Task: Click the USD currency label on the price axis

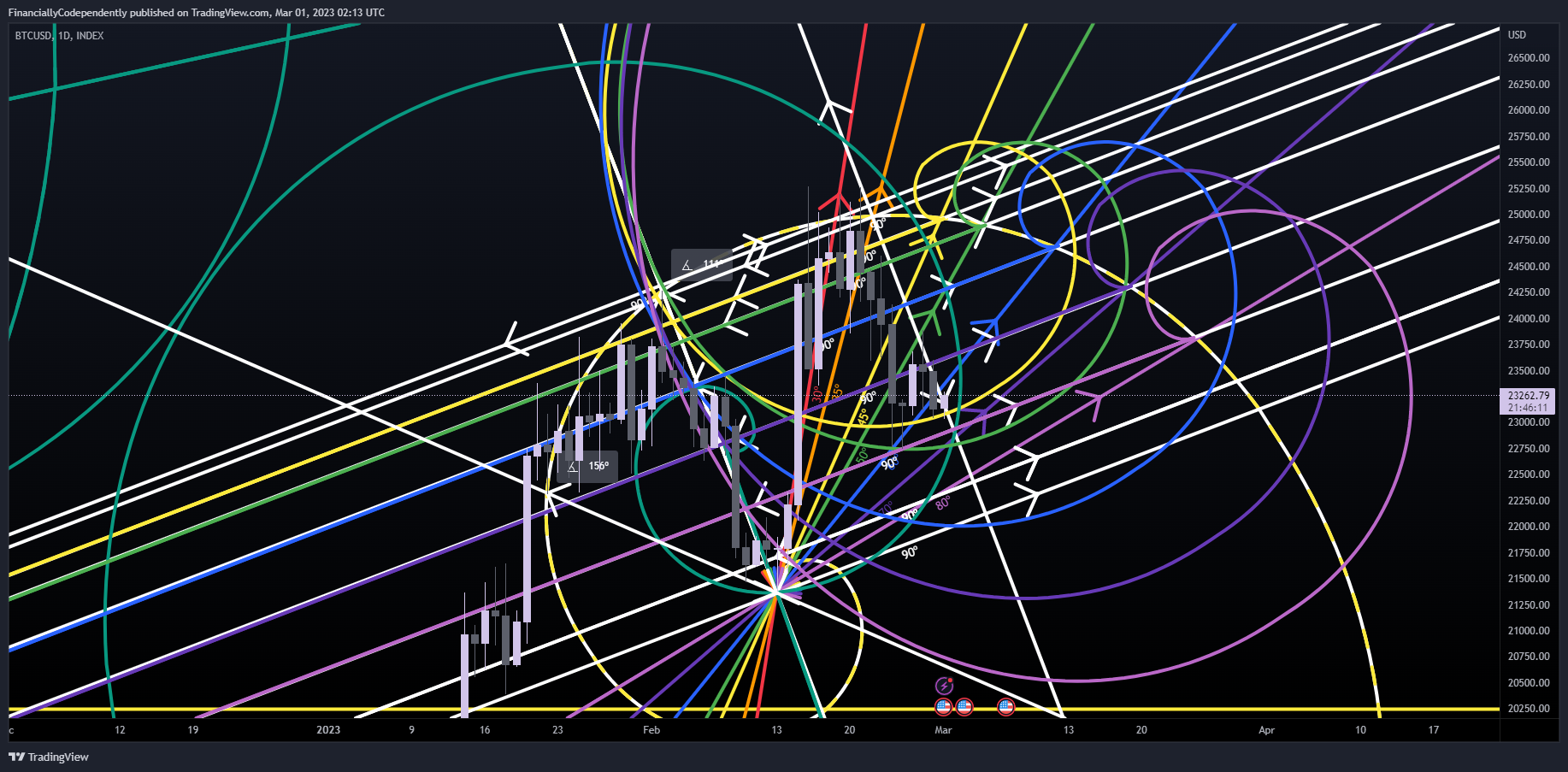Action: tap(1517, 35)
